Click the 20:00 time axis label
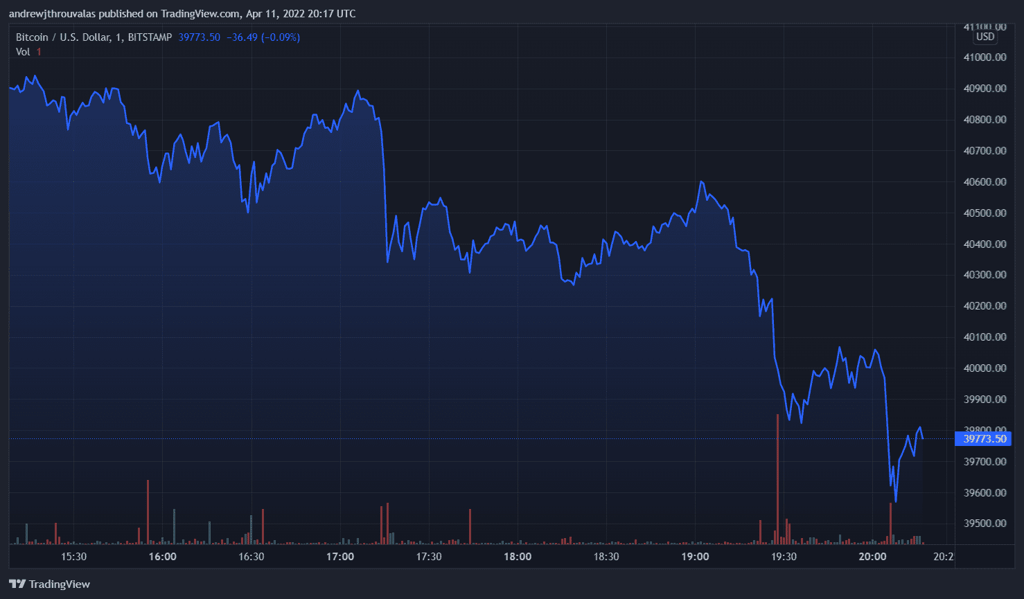Viewport: 1024px width, 599px height. [x=873, y=557]
